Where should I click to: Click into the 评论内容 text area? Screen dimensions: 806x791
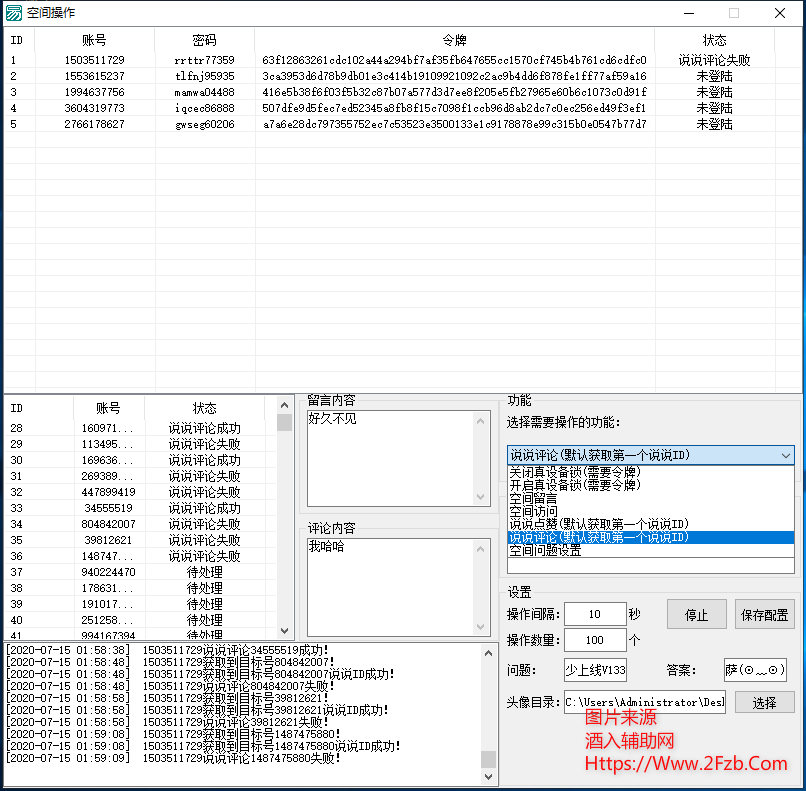391,585
